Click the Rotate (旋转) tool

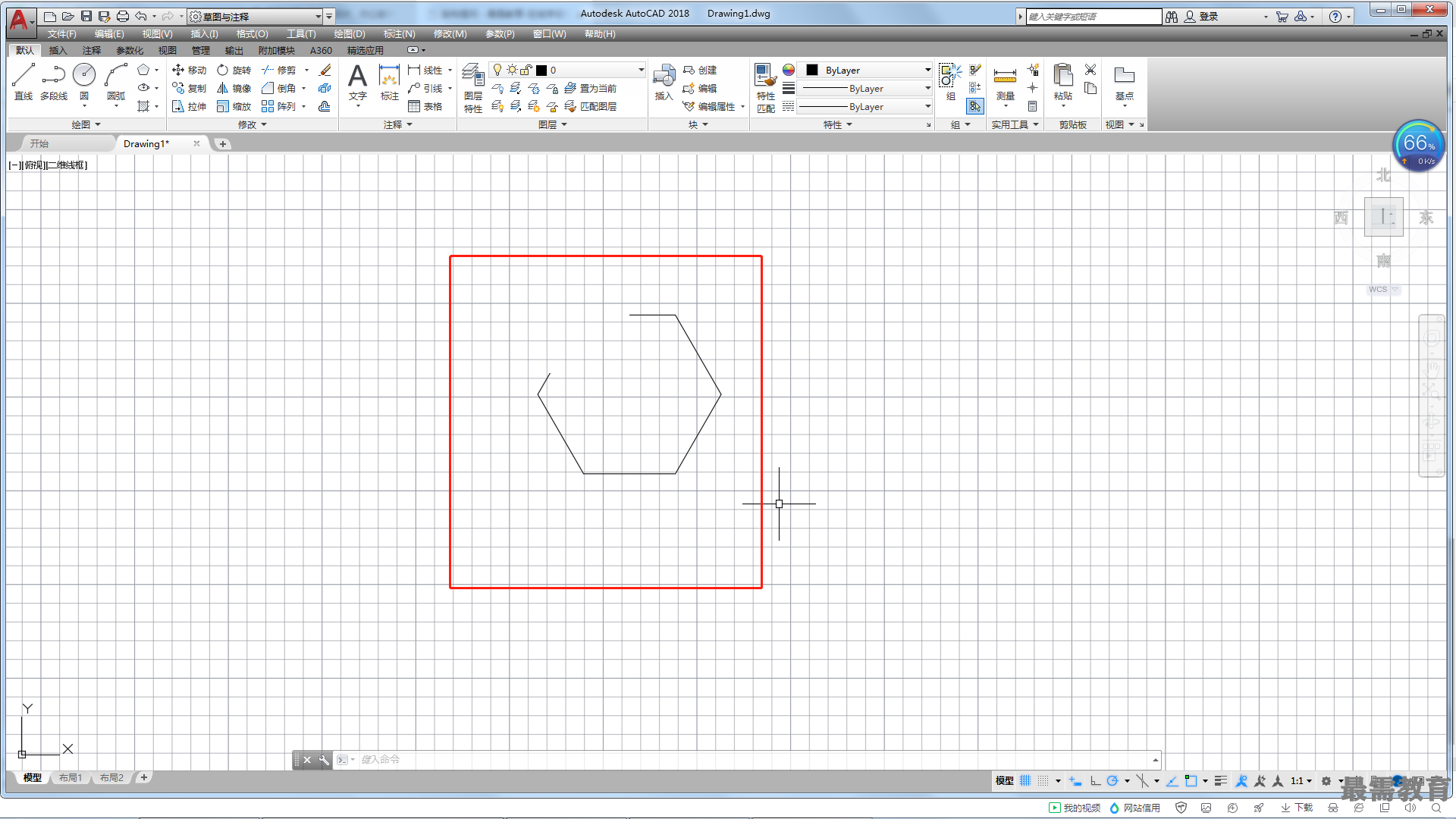point(234,70)
